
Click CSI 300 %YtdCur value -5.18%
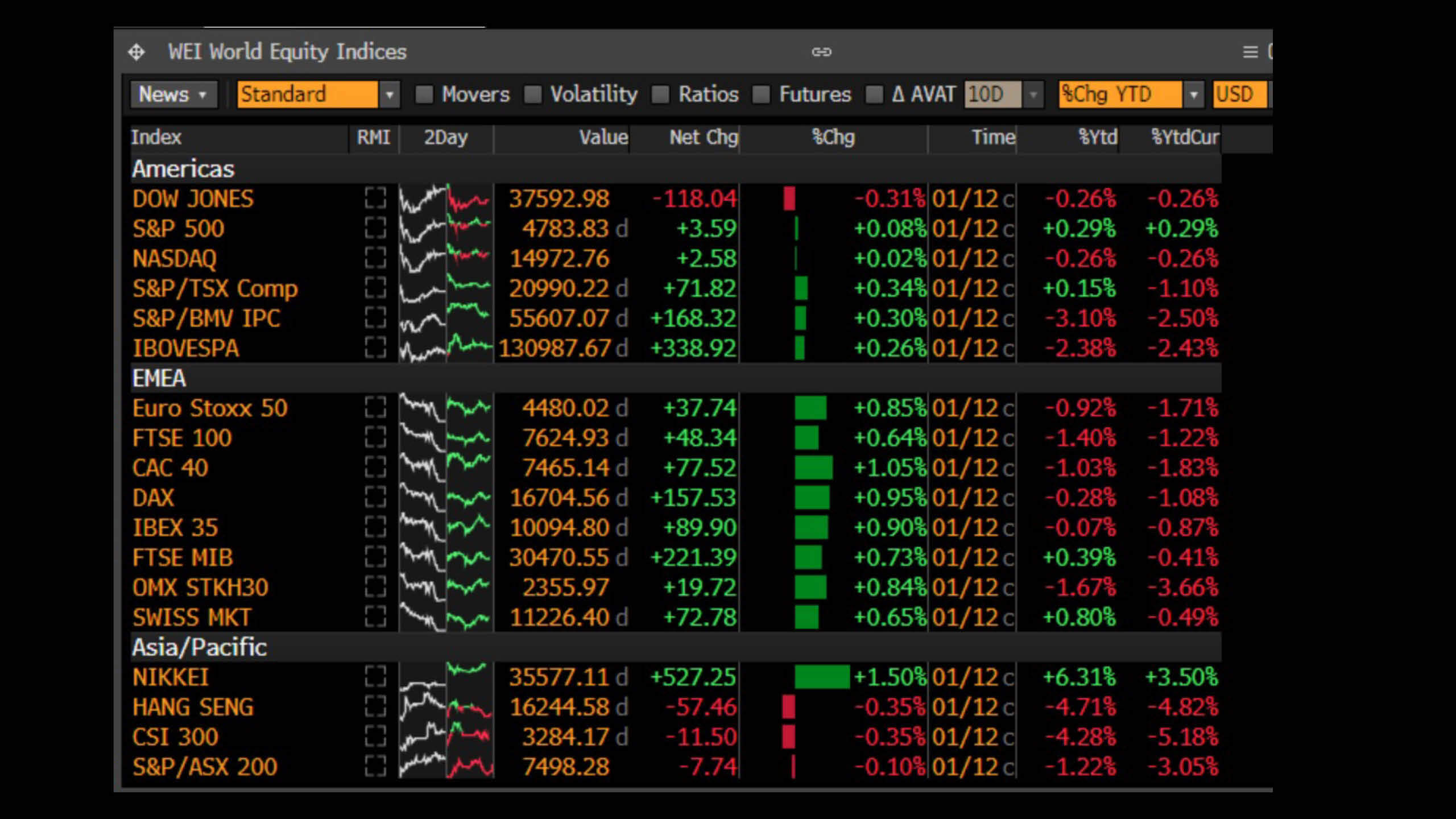tap(1183, 737)
